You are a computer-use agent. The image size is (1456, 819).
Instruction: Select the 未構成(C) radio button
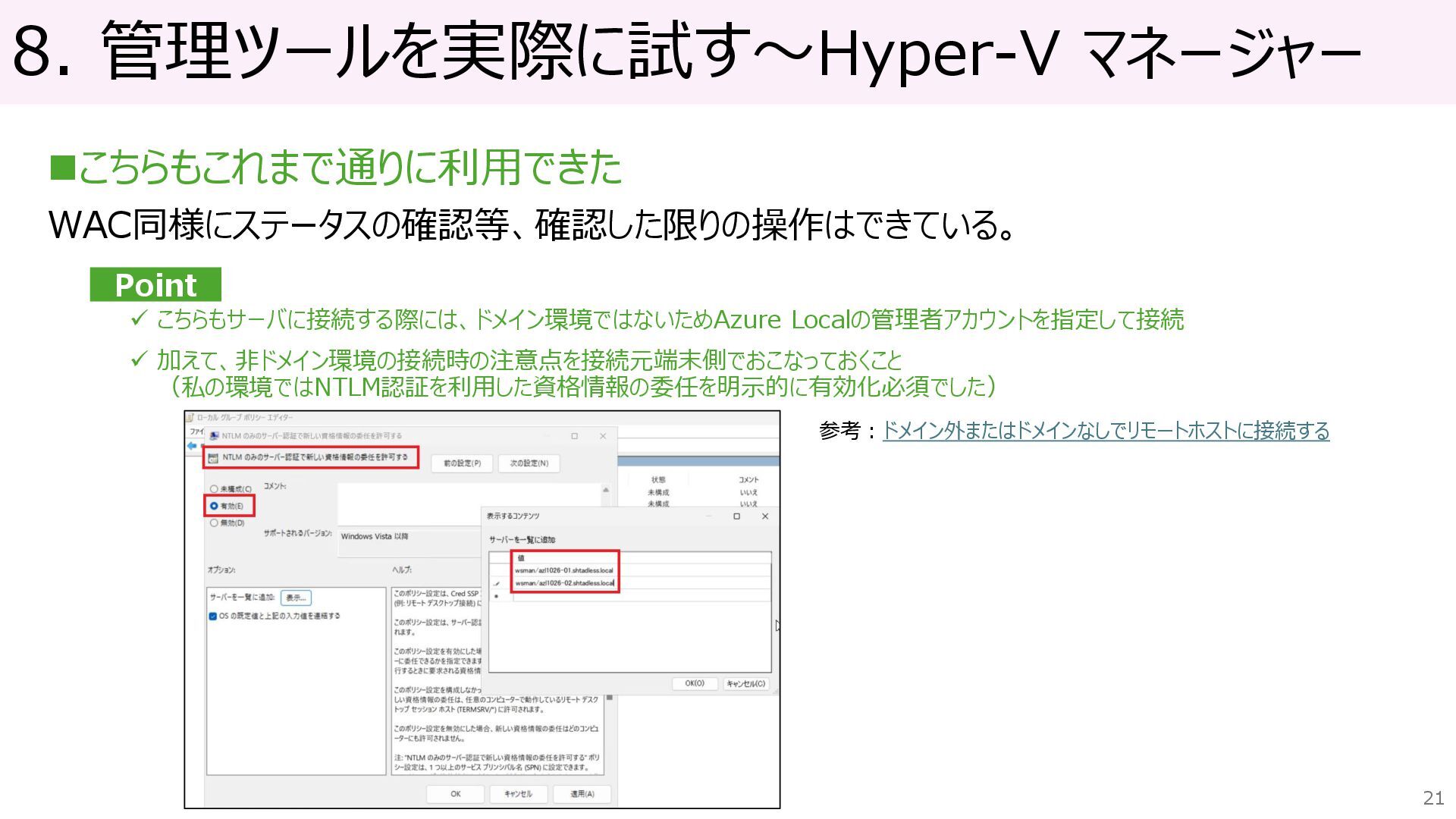click(214, 489)
